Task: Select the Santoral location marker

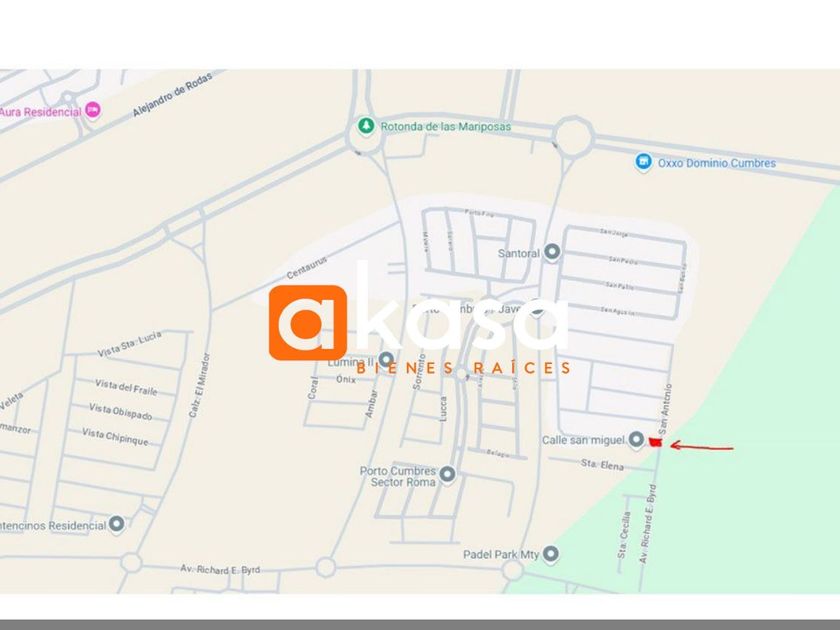Action: pos(552,252)
